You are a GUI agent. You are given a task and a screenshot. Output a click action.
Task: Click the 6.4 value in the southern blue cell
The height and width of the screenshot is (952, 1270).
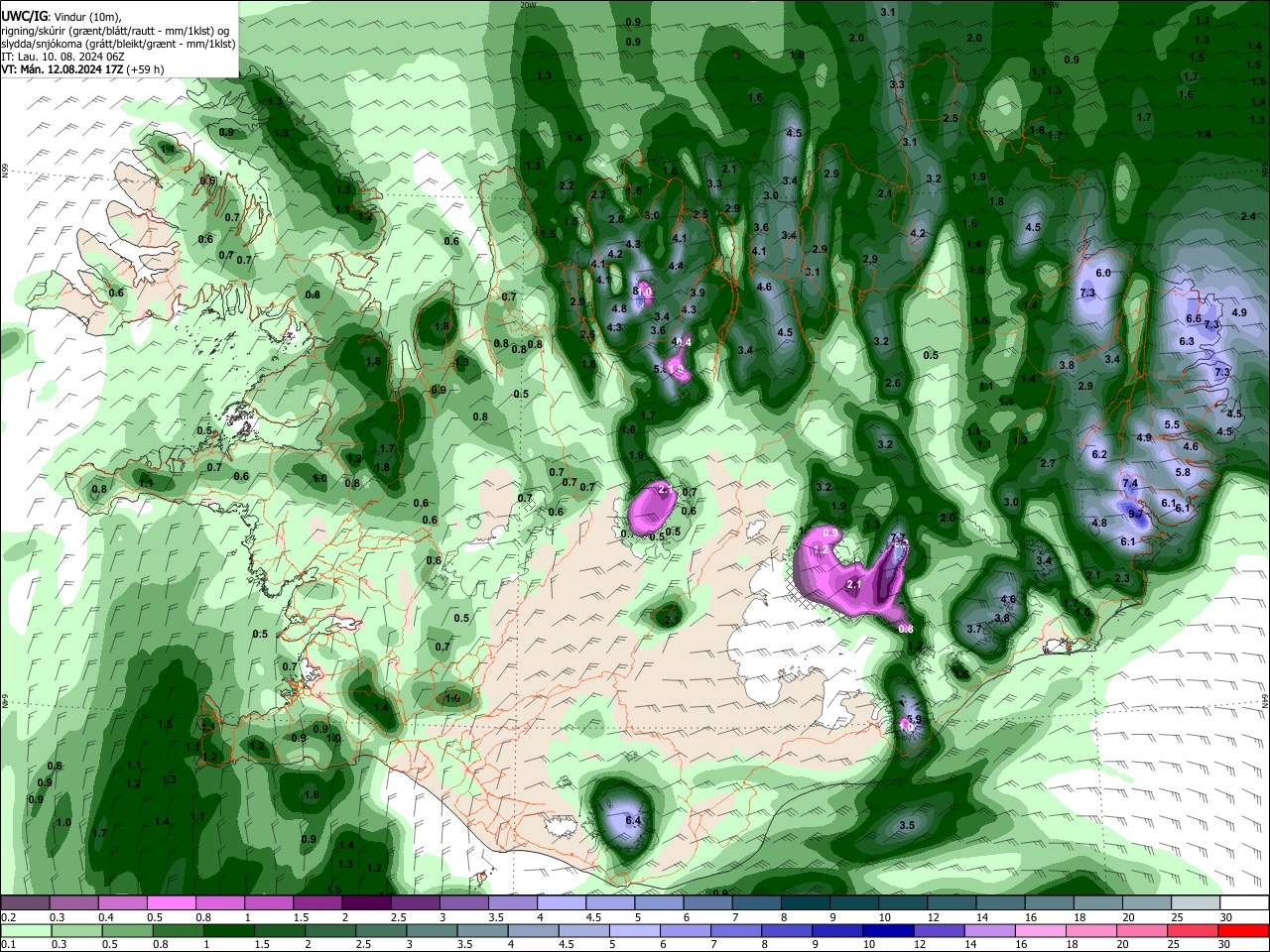(x=634, y=820)
